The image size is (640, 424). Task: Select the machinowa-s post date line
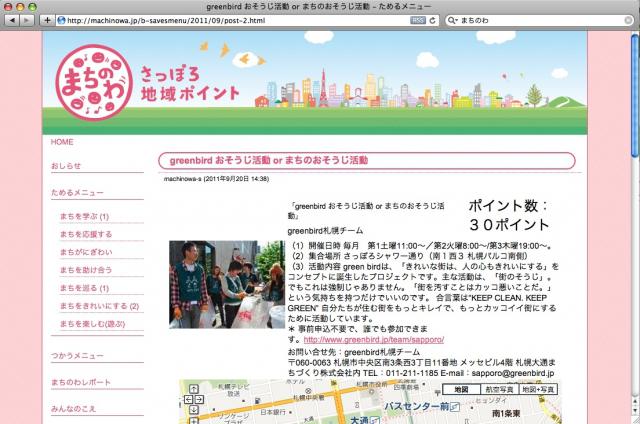coord(216,179)
